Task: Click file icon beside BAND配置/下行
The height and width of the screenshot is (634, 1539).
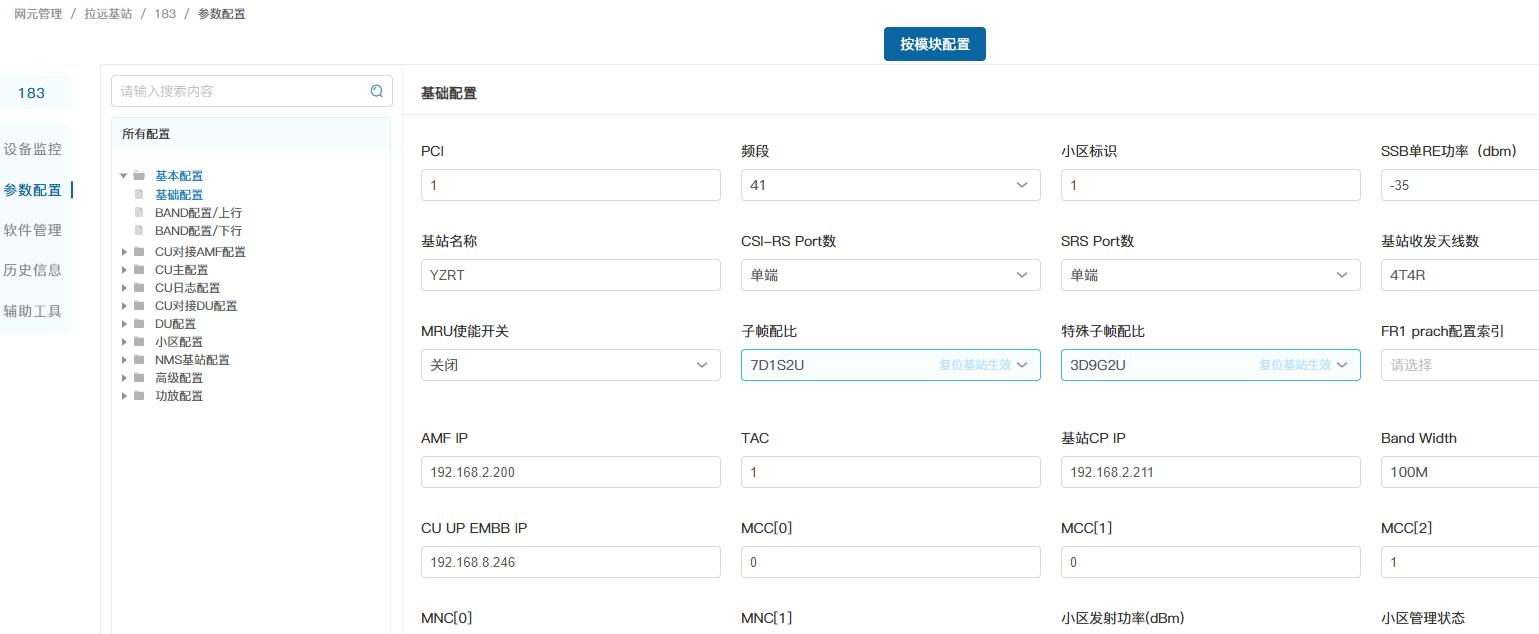Action: click(x=139, y=230)
